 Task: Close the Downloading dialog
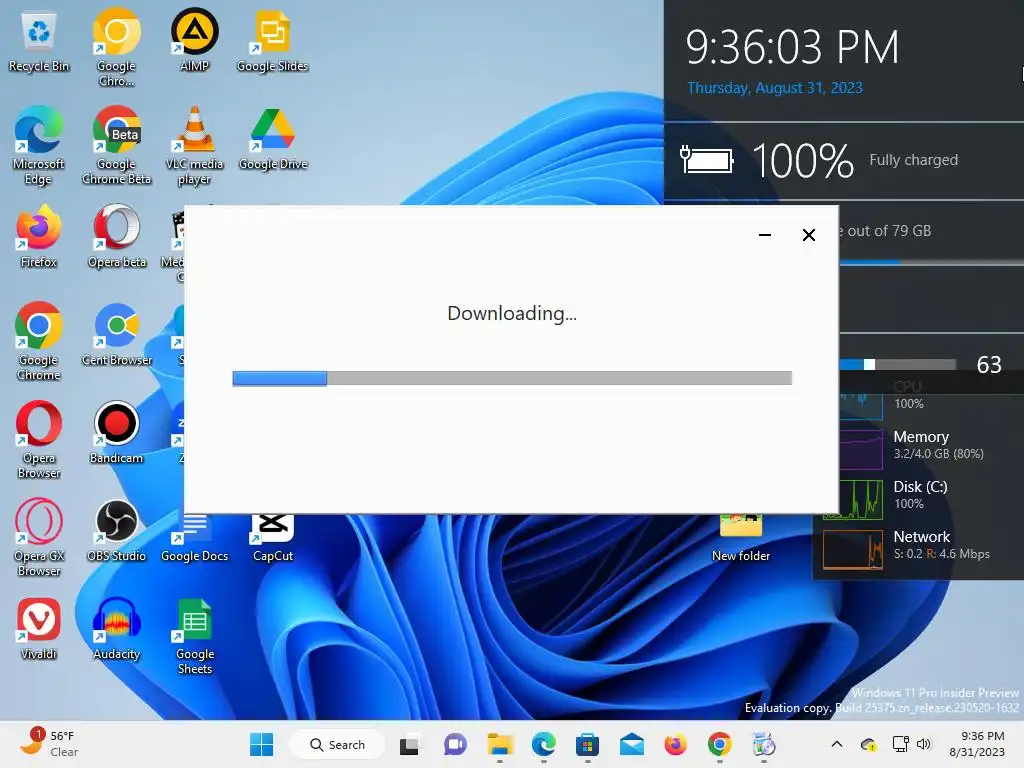click(808, 235)
